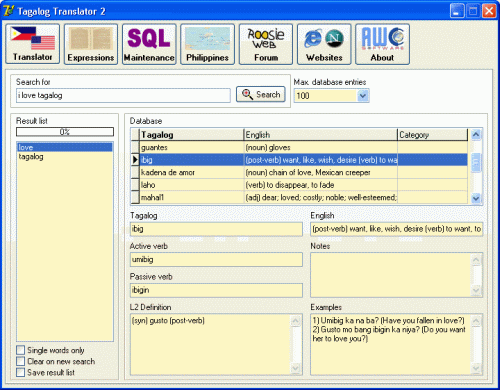Enable Single words only checkbox
Image resolution: width=500 pixels, height=390 pixels.
pos(21,350)
